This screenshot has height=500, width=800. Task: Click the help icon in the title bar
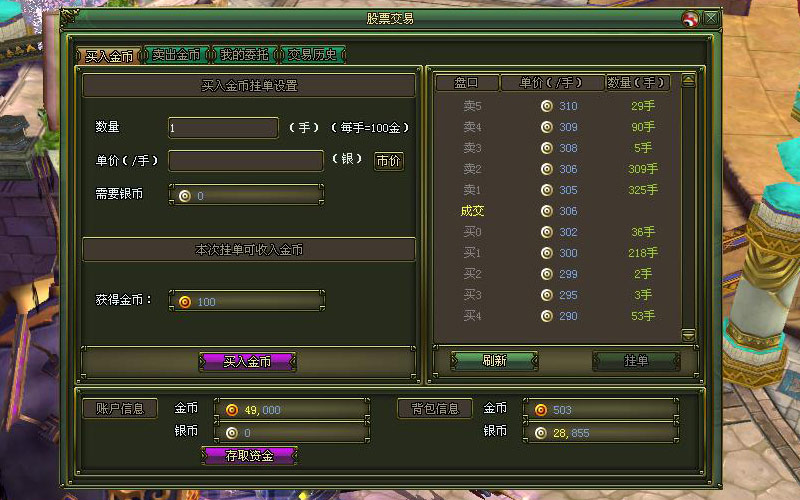pyautogui.click(x=690, y=18)
